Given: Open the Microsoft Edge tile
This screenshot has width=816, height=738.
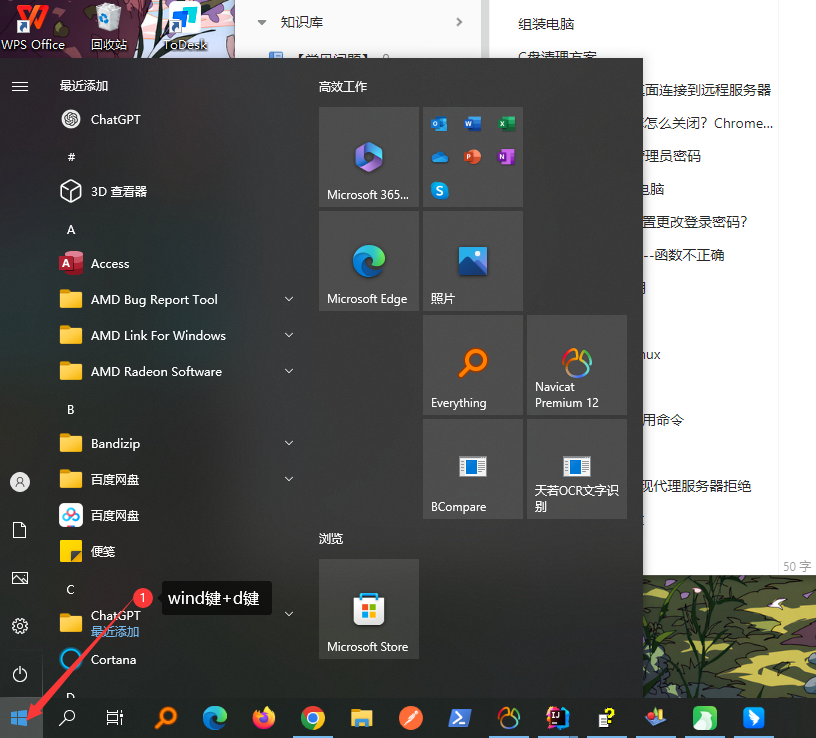Looking at the screenshot, I should 368,261.
